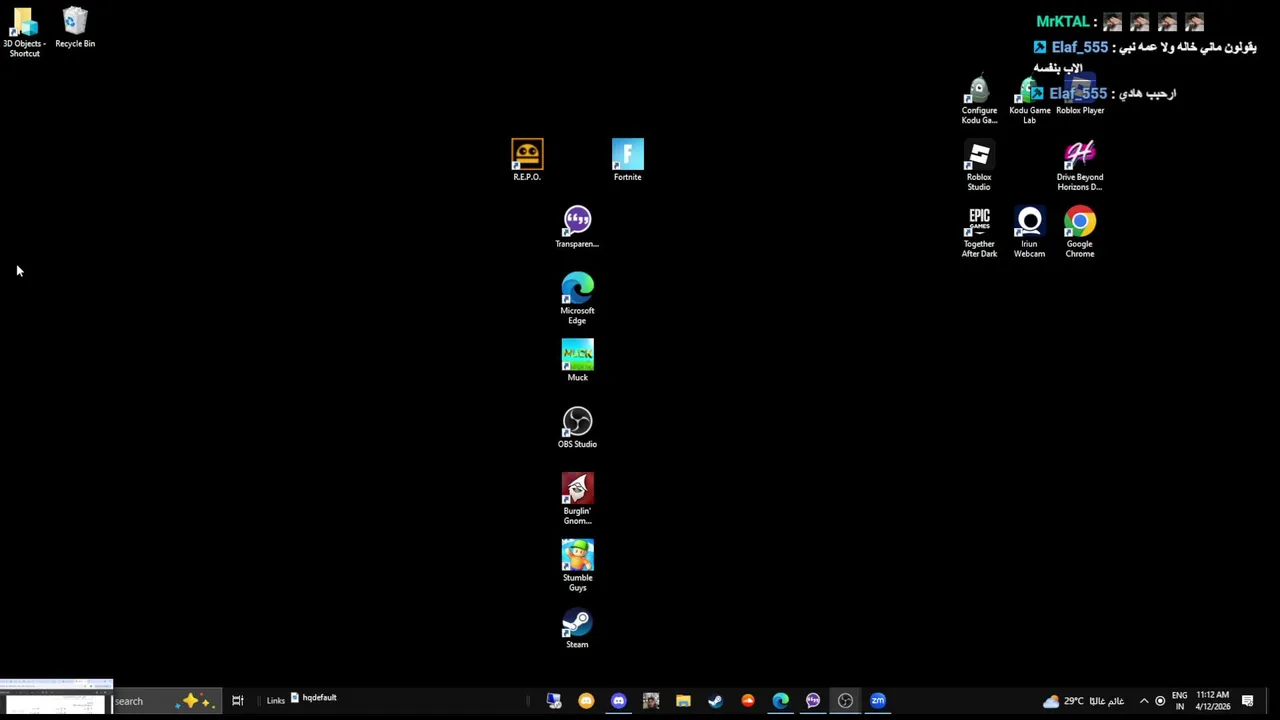Open the 29°C weather widget

[1083, 701]
